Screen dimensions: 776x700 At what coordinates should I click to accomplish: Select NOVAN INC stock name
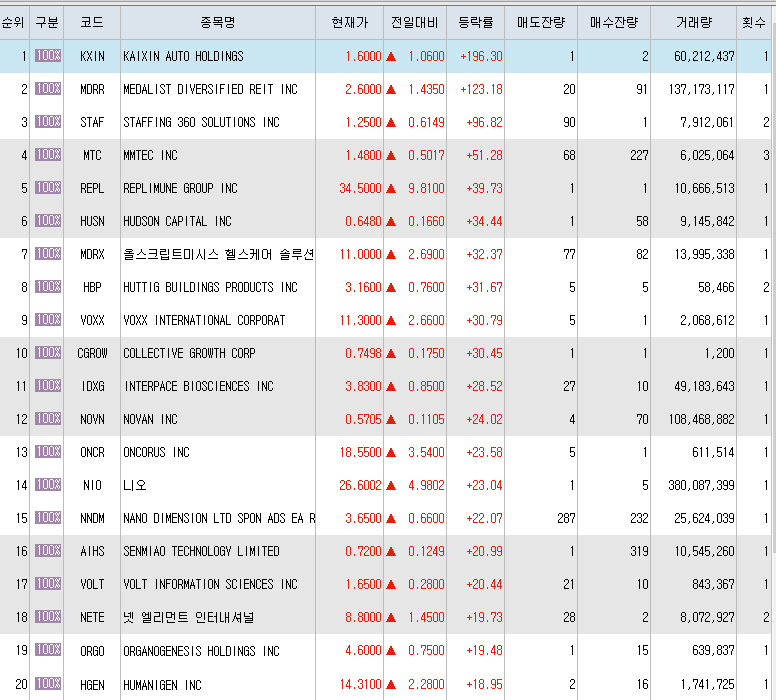point(150,419)
